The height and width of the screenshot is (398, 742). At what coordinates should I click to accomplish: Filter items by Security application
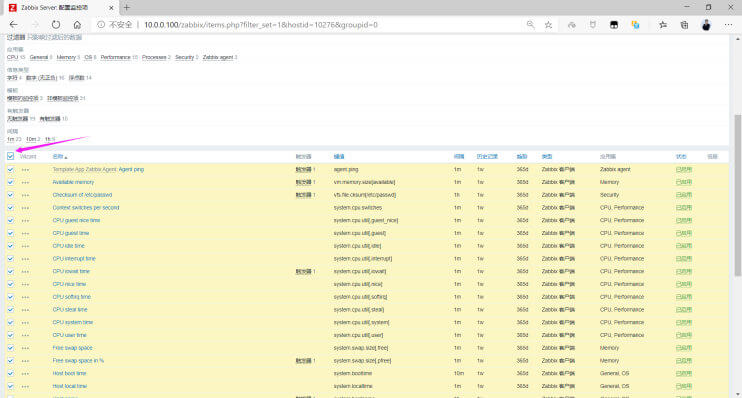[185, 57]
